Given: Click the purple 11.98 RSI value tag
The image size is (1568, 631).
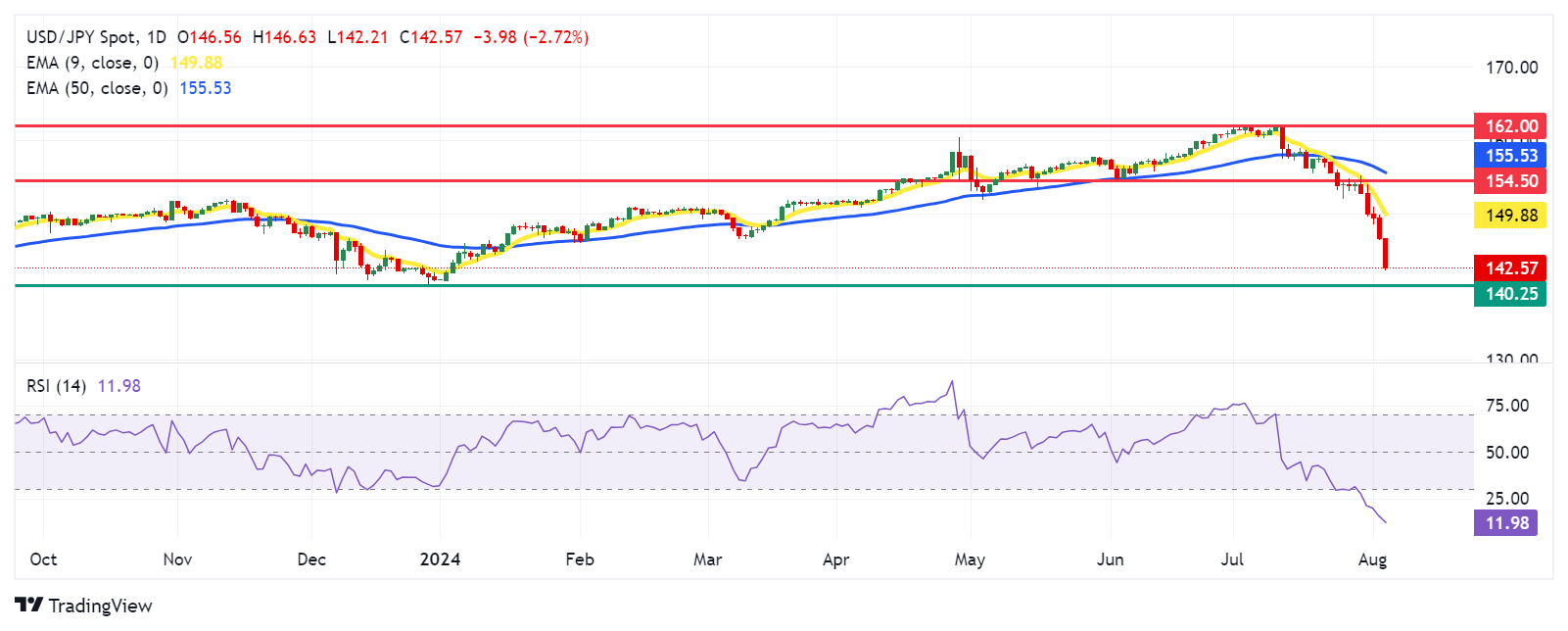Looking at the screenshot, I should point(1505,523).
